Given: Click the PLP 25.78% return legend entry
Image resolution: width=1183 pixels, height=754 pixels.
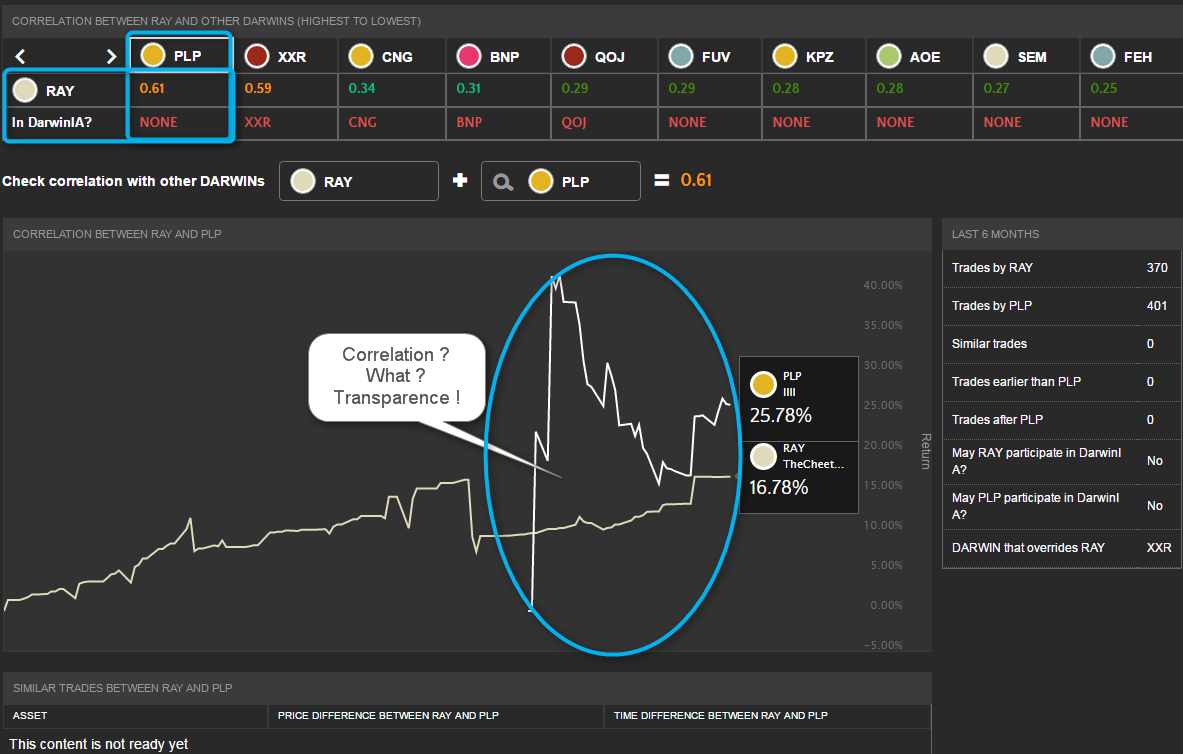Looking at the screenshot, I should [x=798, y=399].
